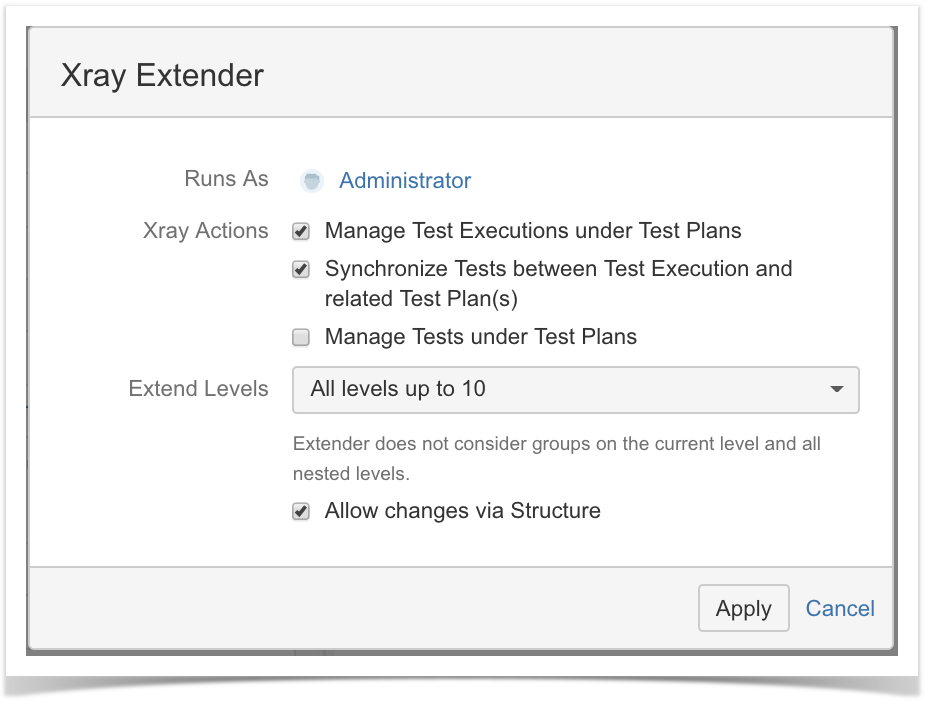Disable Allow changes via Structure checkbox
The height and width of the screenshot is (705, 932).
pos(301,511)
